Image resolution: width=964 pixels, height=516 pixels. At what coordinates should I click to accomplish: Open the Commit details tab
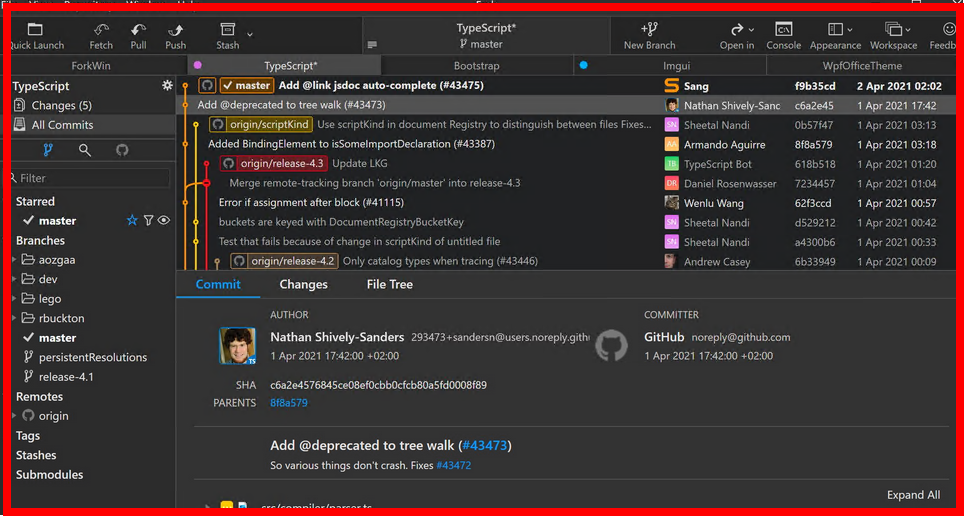(x=218, y=285)
